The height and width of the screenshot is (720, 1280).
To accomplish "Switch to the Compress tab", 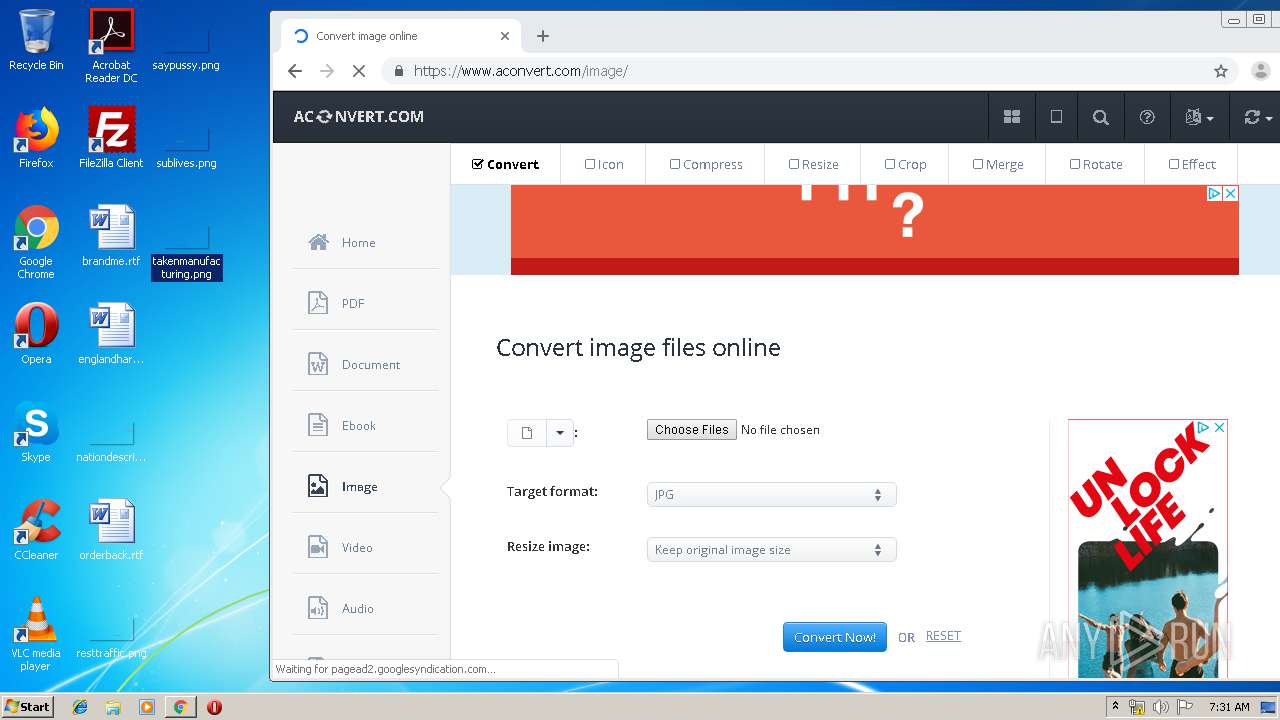I will click(706, 164).
